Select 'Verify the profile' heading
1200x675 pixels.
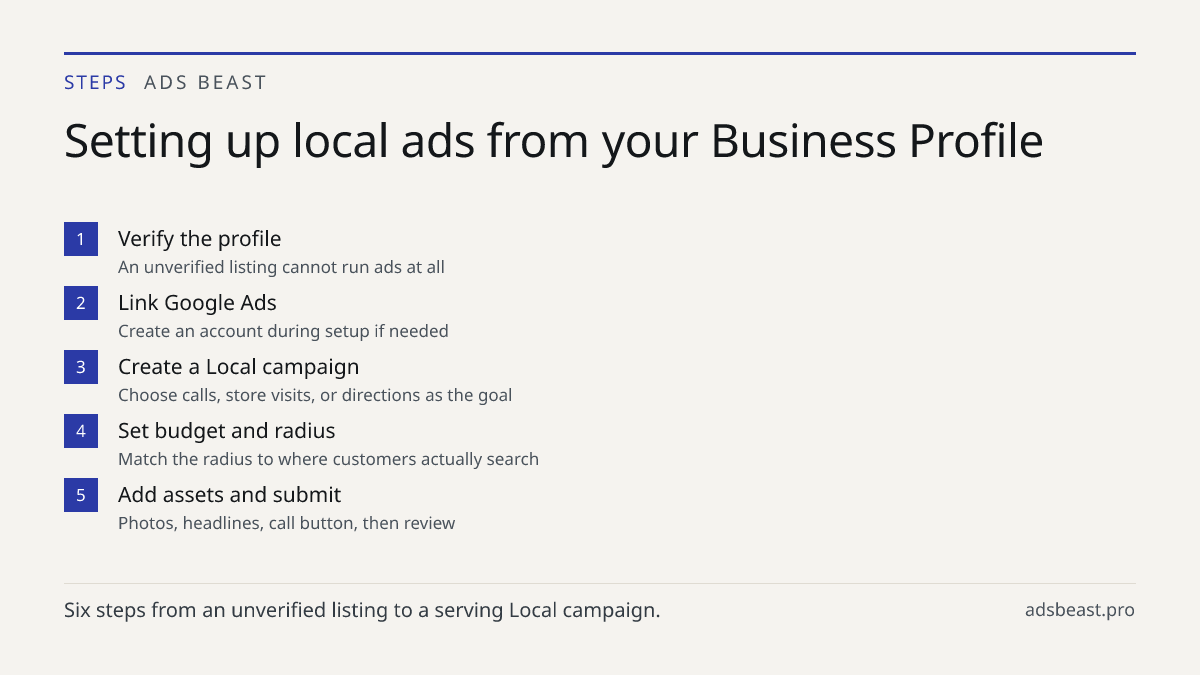point(199,239)
